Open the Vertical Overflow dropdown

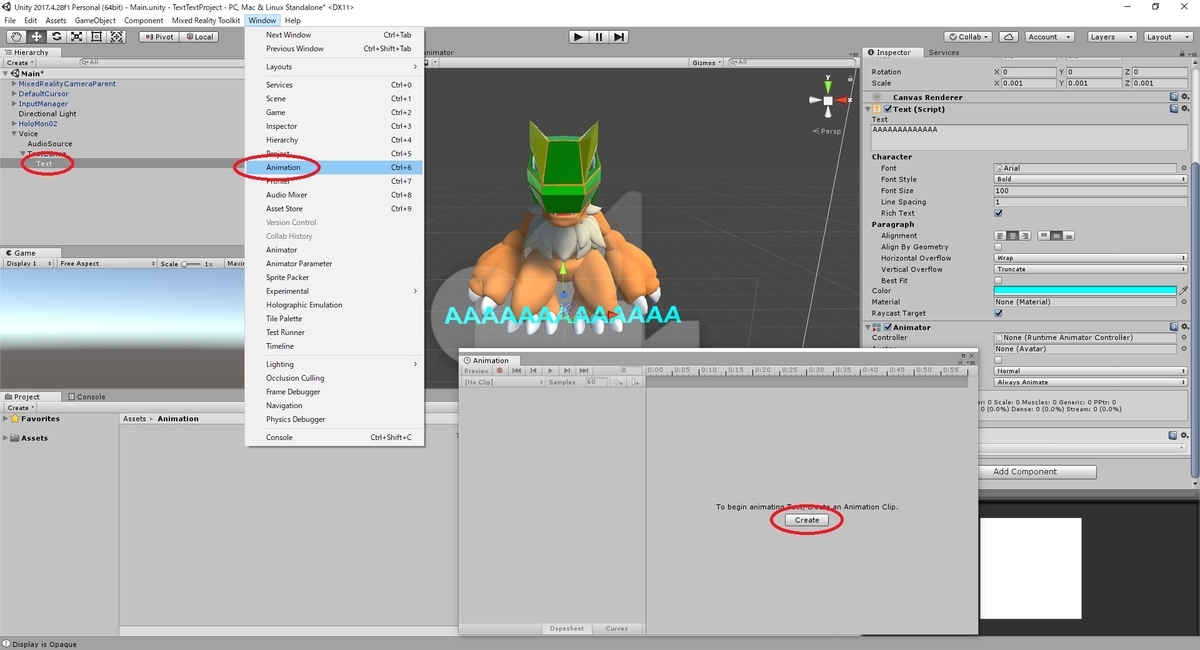(1090, 269)
